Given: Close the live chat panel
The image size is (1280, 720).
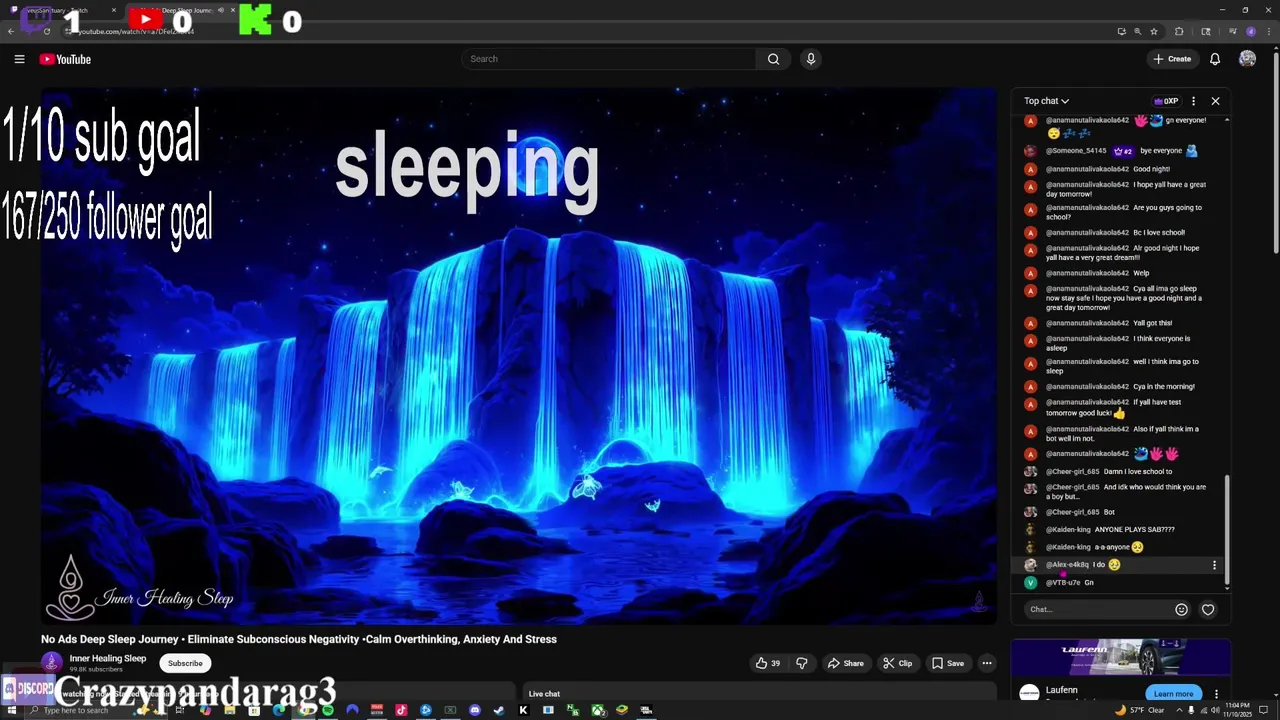Looking at the screenshot, I should click(x=1215, y=101).
